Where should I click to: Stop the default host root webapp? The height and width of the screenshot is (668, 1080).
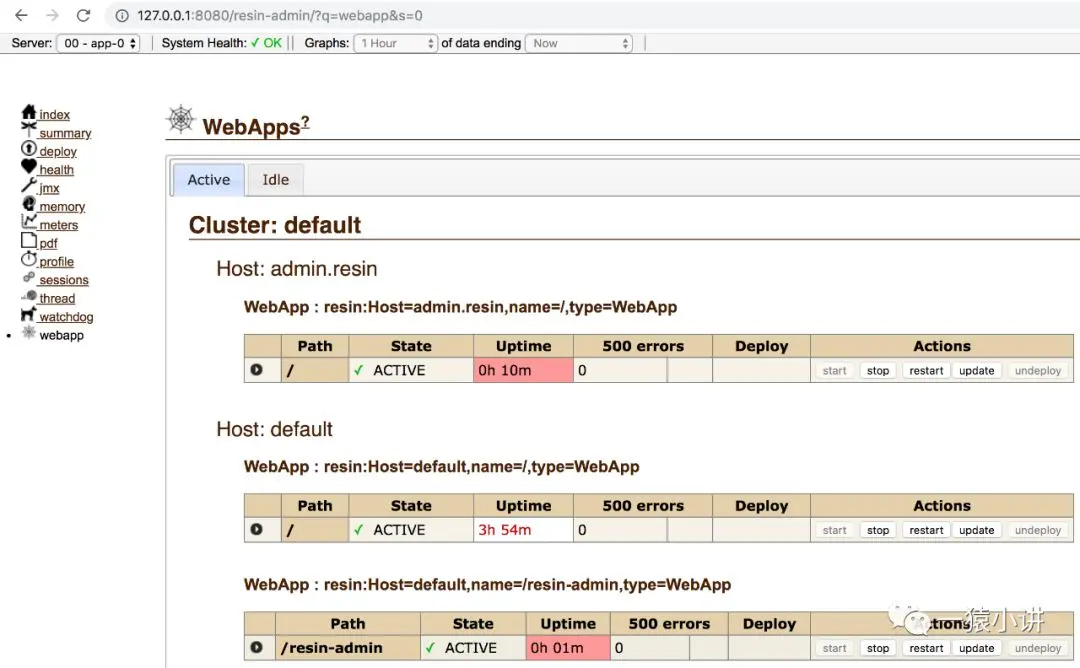[x=878, y=530]
